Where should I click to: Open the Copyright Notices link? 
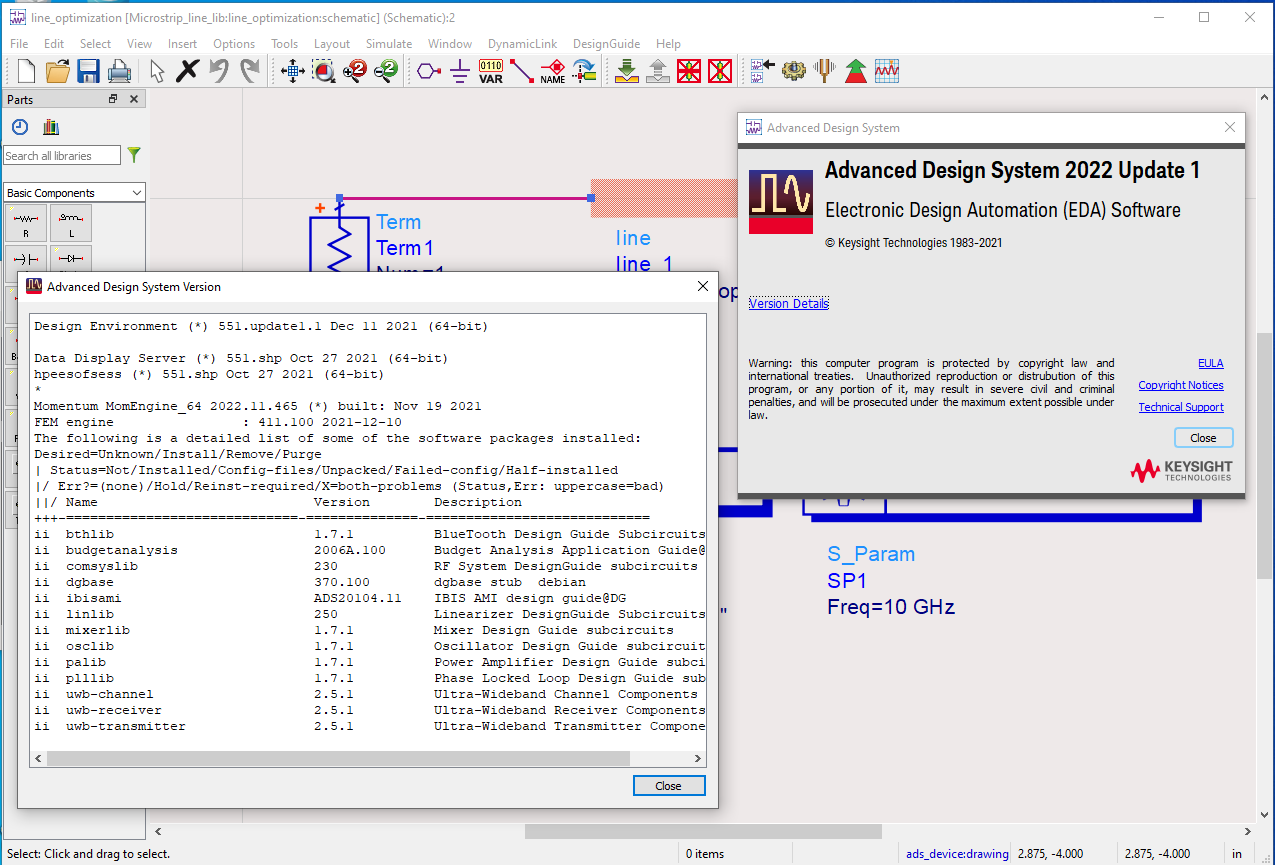[x=1181, y=385]
